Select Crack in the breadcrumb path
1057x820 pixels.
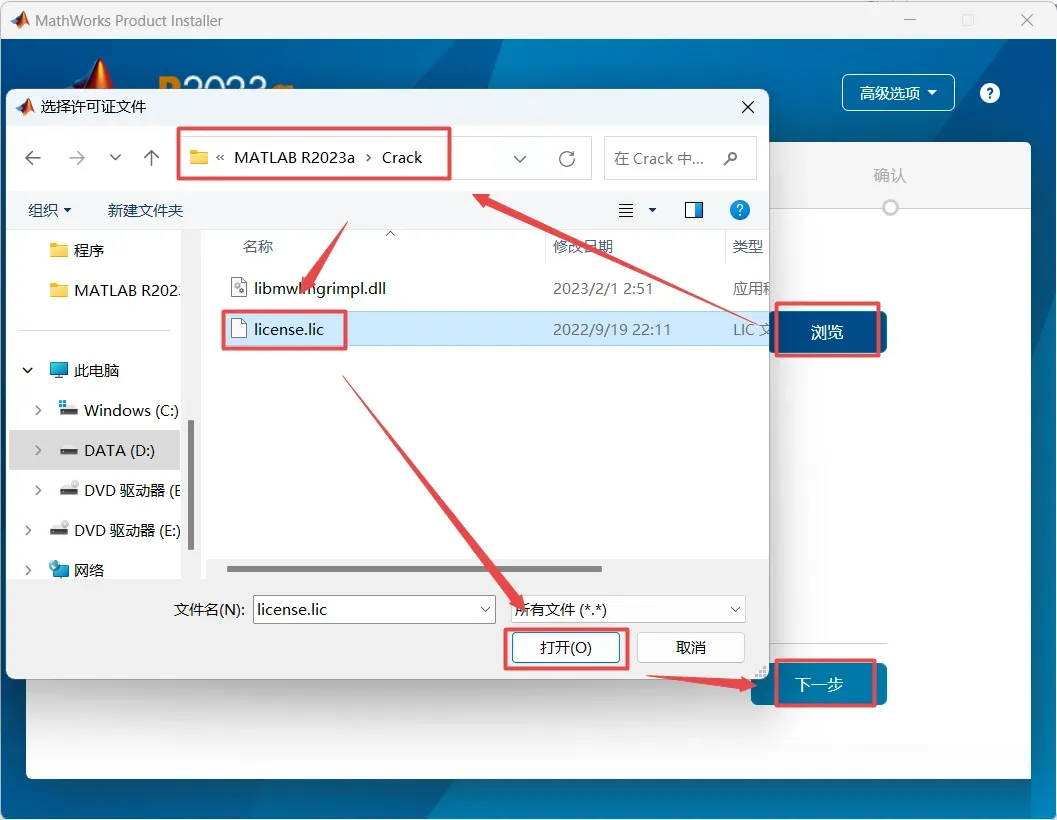pos(402,158)
